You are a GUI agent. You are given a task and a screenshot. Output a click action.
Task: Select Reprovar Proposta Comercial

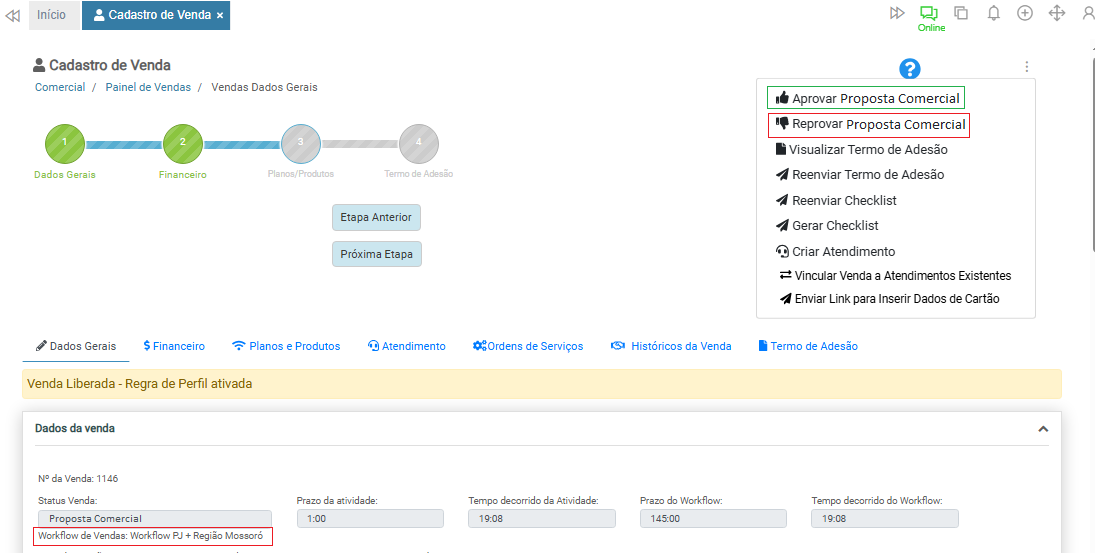coord(868,125)
